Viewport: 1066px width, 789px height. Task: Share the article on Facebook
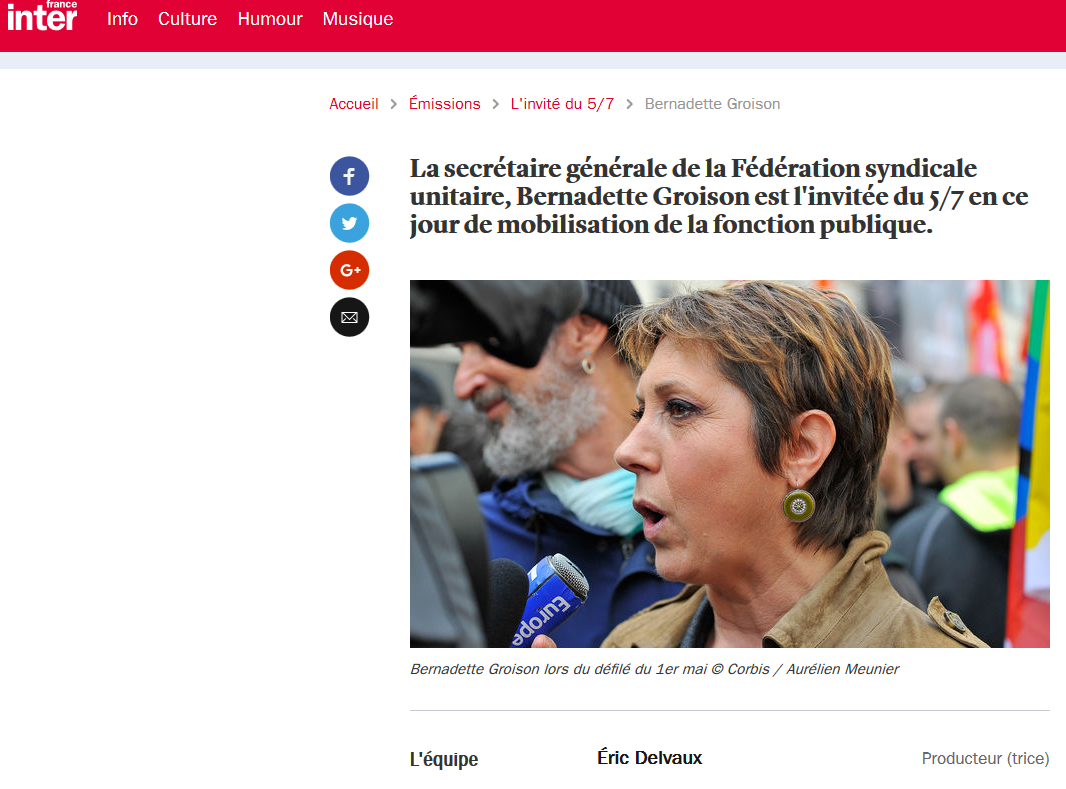[349, 177]
